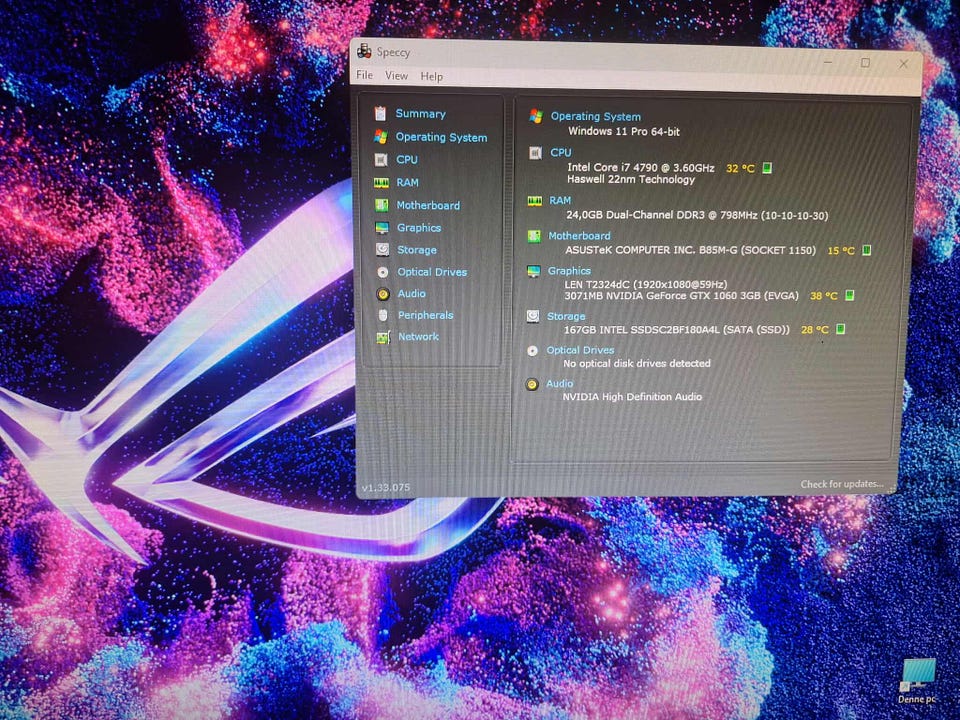Screen dimensions: 960x720
Task: Click the Windows logo icon in summary panel
Action: pos(536,116)
